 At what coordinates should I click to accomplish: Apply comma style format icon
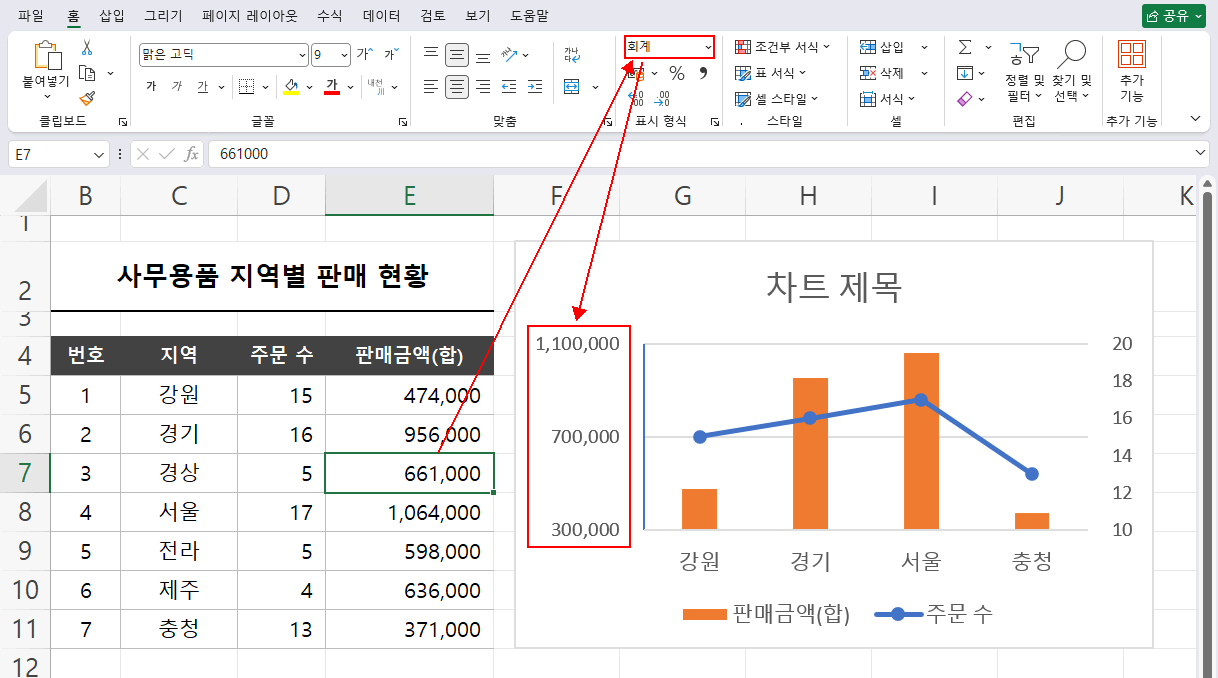pos(703,73)
